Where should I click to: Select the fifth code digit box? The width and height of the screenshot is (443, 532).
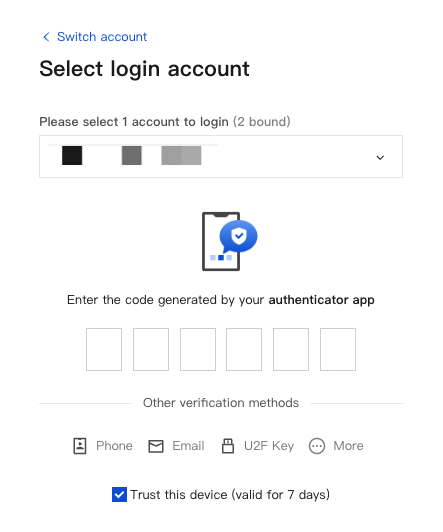point(291,349)
